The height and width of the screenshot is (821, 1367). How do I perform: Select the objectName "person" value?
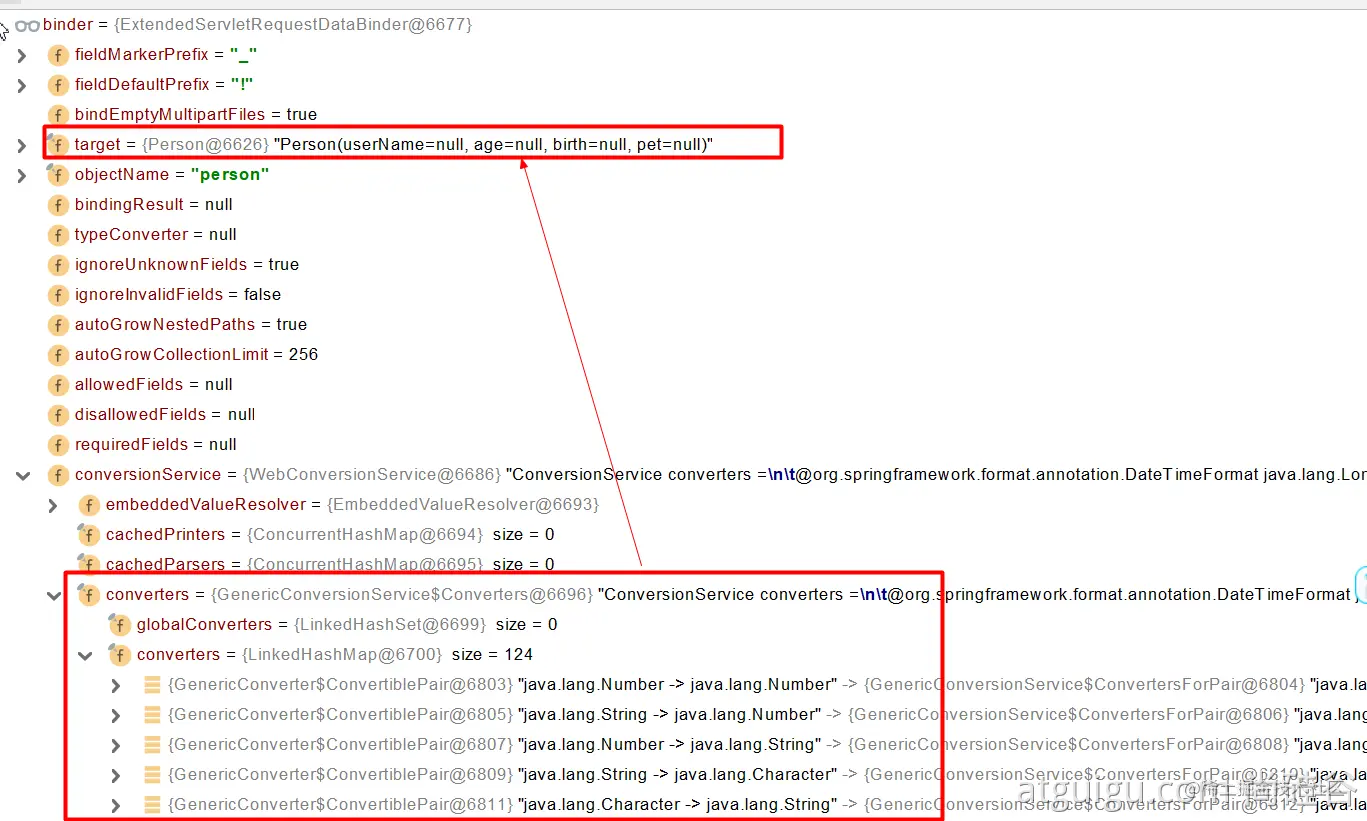coord(230,175)
